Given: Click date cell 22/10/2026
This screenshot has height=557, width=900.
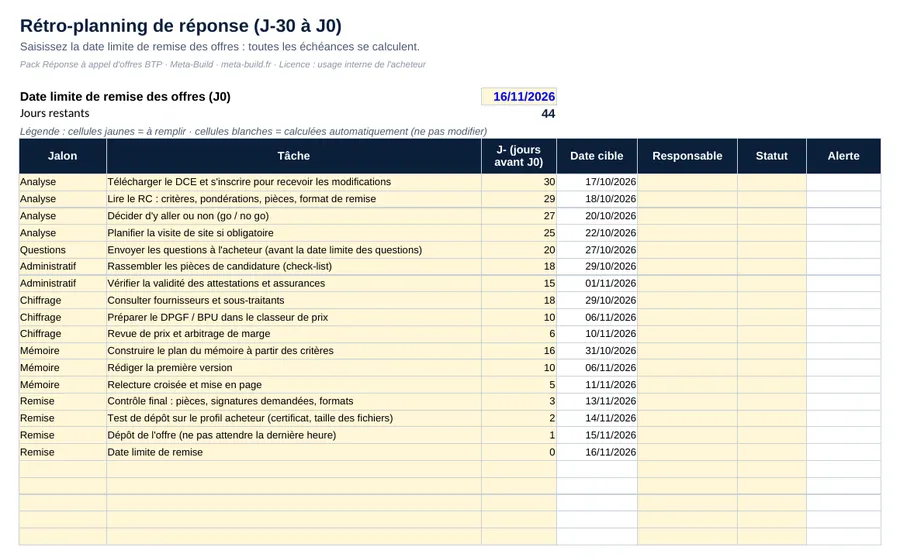Looking at the screenshot, I should (597, 233).
